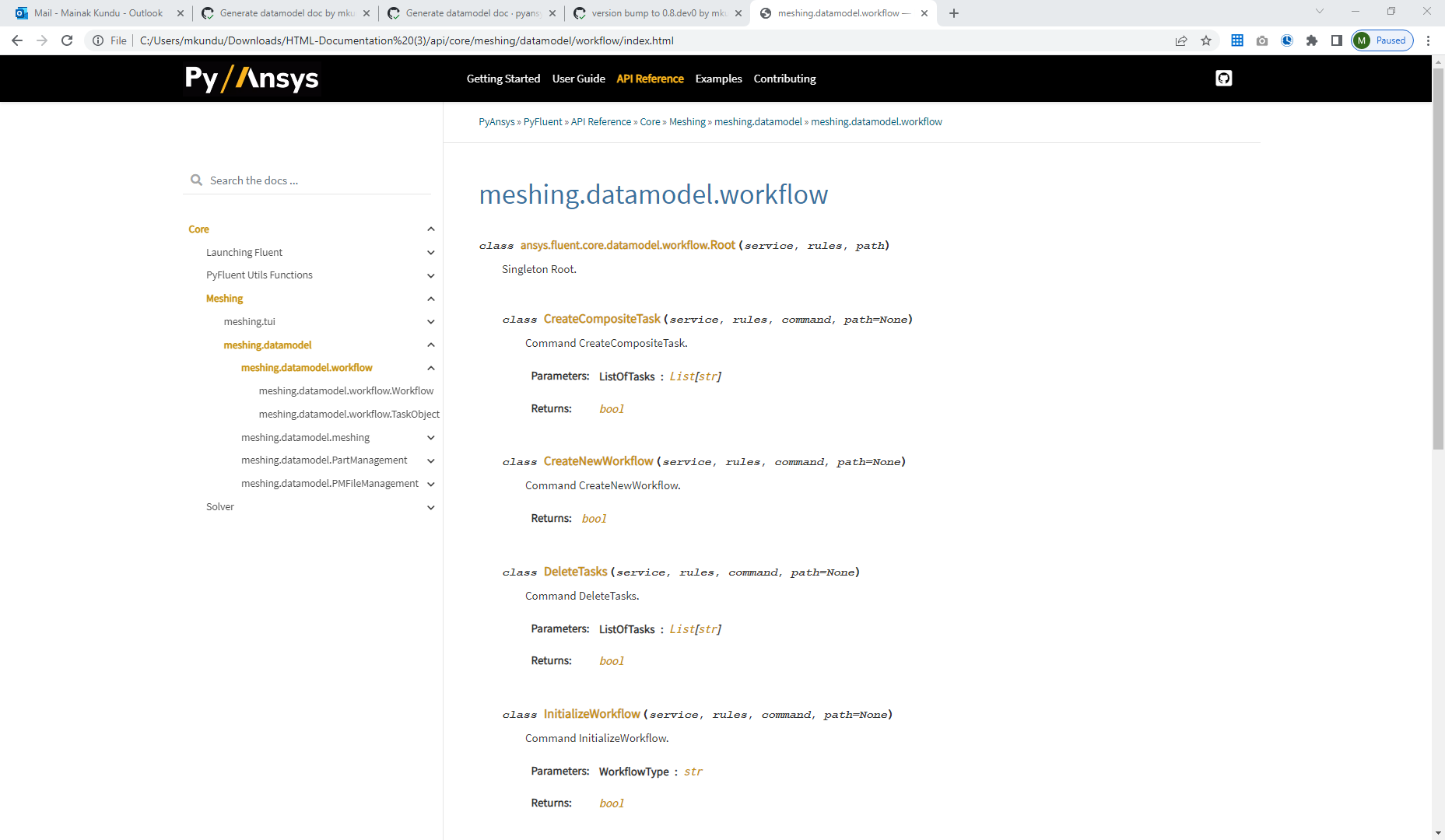Click the camera screenshot extension icon
This screenshot has width=1445, height=840.
click(x=1262, y=40)
